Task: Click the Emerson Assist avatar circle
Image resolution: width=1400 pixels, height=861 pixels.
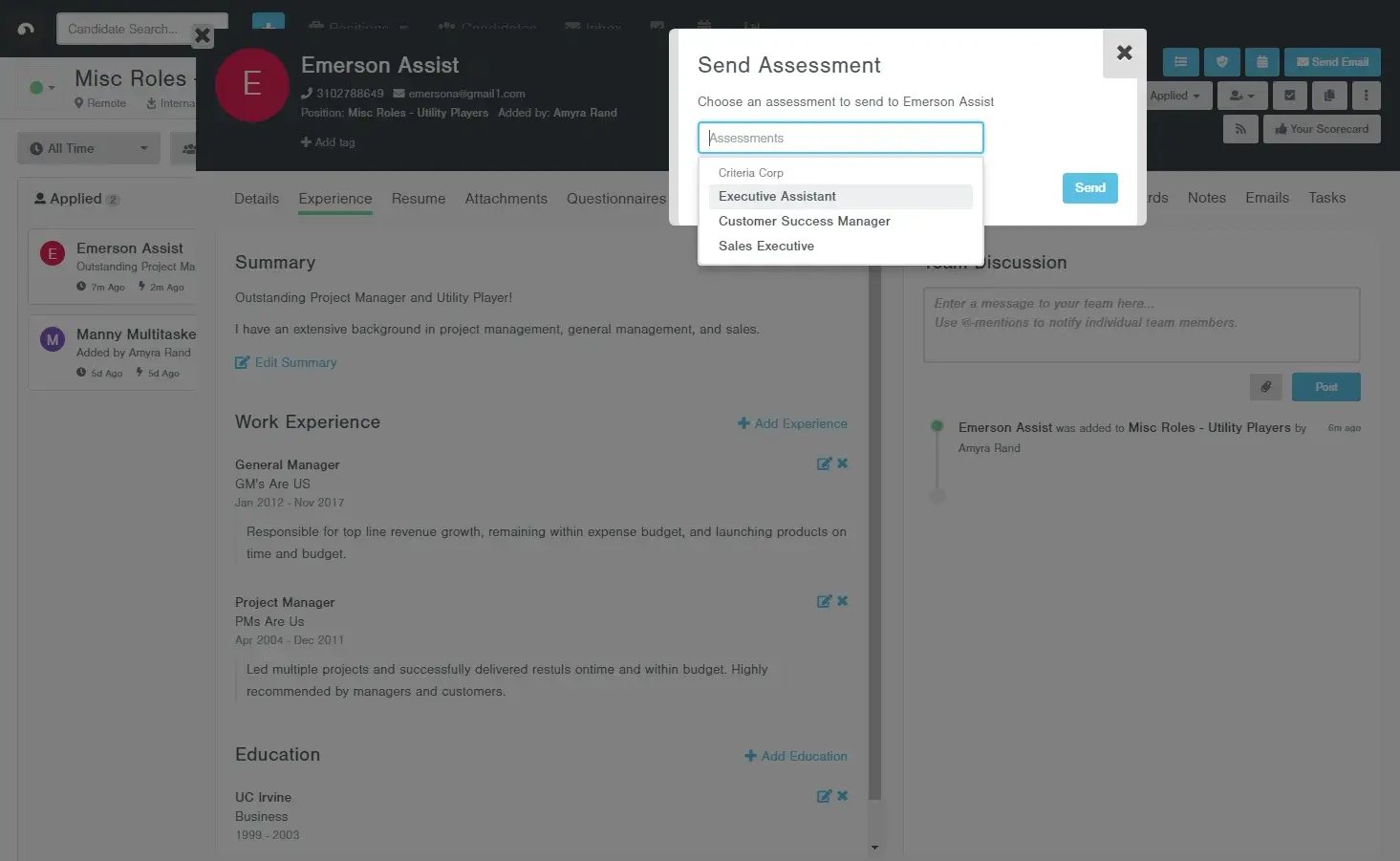Action: tap(252, 85)
